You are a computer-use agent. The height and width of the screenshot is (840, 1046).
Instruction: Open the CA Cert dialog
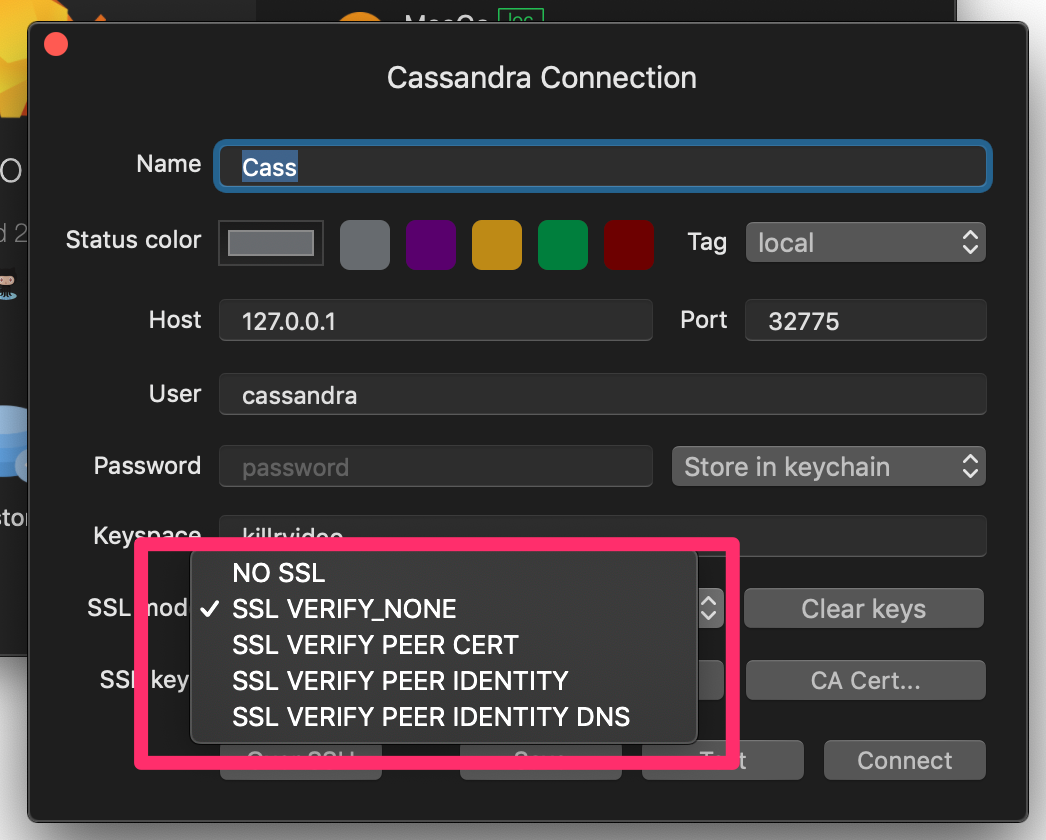[864, 680]
